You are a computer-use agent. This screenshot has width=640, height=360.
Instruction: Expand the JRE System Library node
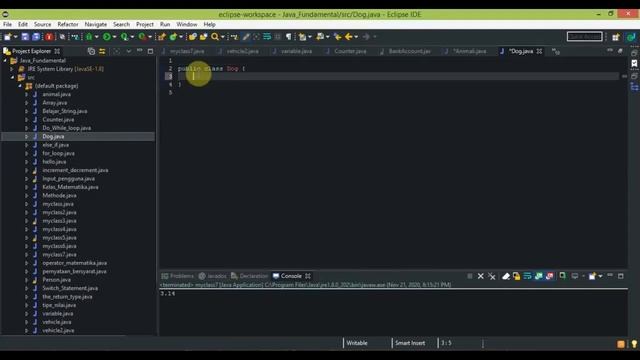12,69
